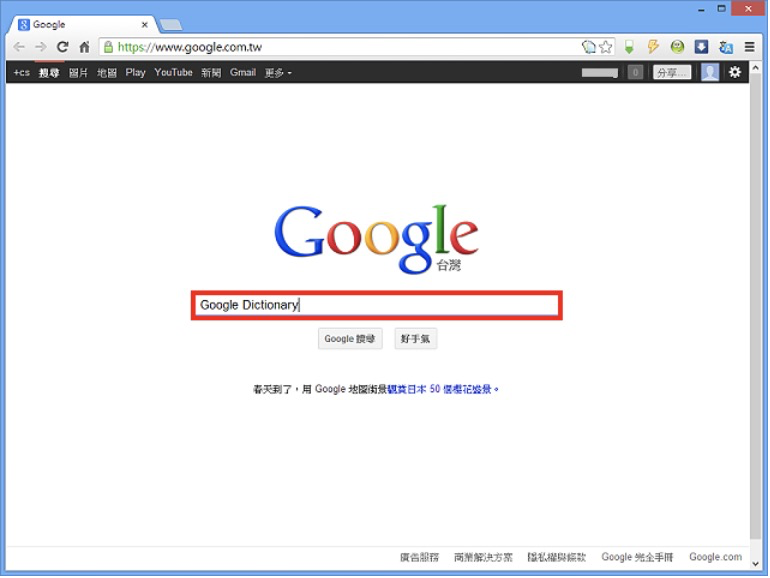
Task: Click the yellow lightning bolt extension icon
Action: 653,47
